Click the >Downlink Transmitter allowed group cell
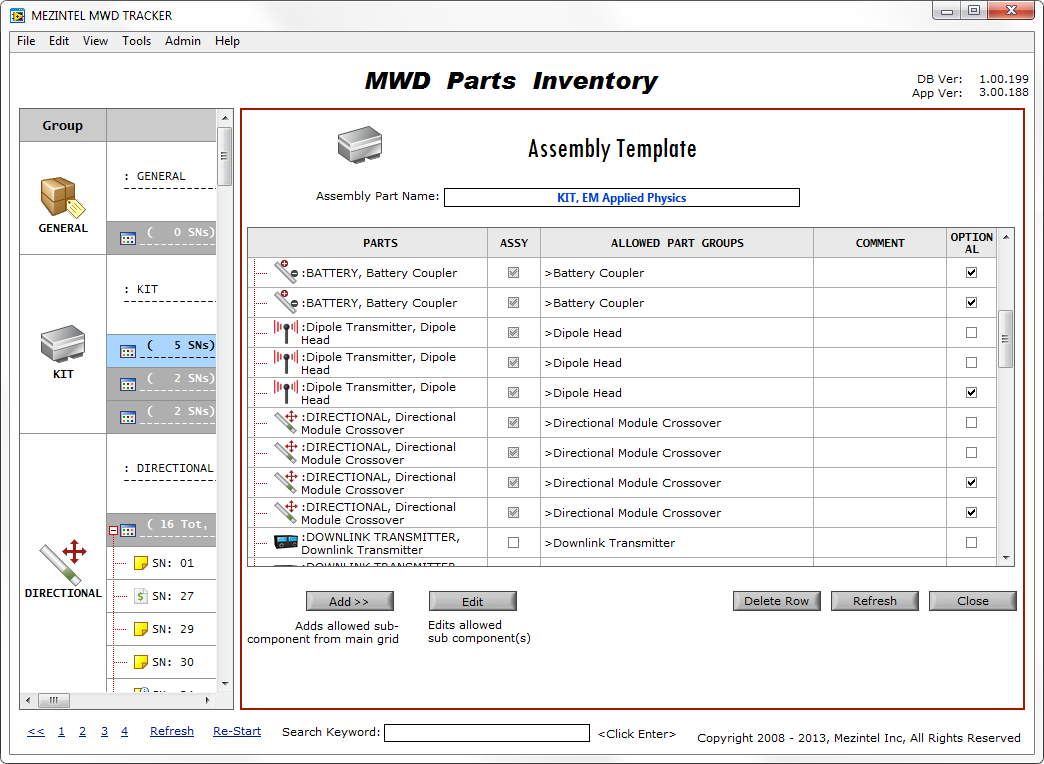The image size is (1044, 764). tap(677, 543)
